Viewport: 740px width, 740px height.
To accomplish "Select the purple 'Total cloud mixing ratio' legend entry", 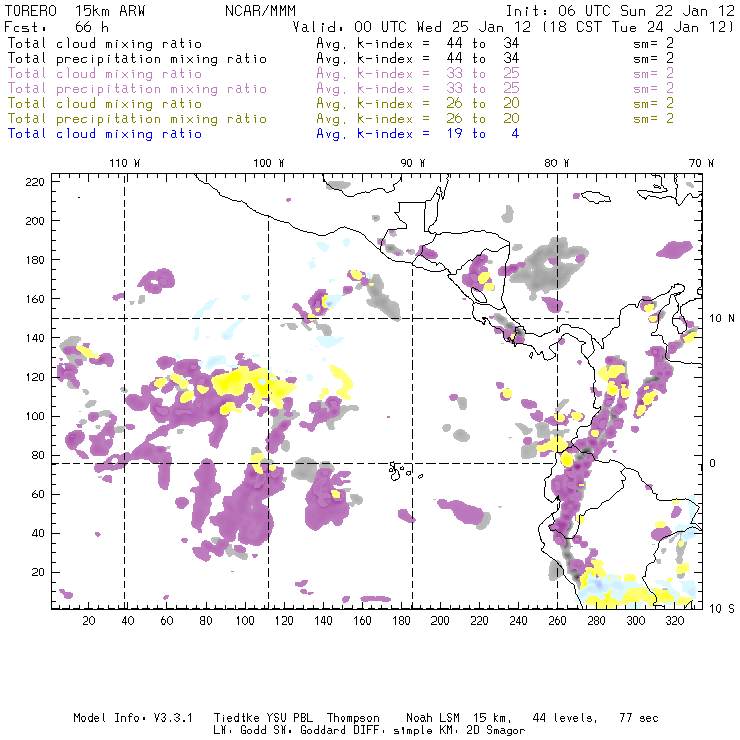I will (x=105, y=74).
